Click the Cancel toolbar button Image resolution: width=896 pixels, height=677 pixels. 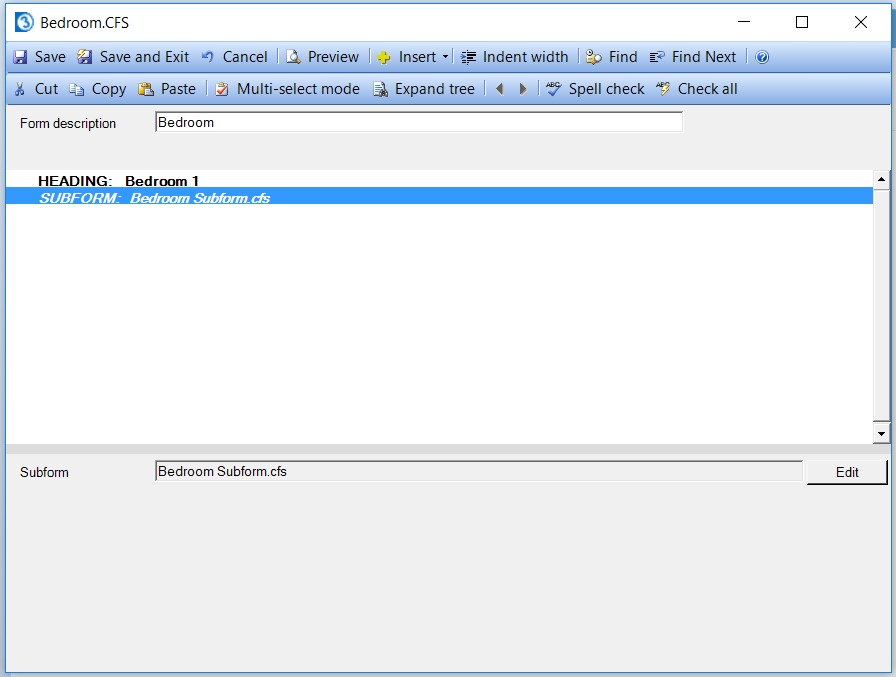pyautogui.click(x=234, y=57)
